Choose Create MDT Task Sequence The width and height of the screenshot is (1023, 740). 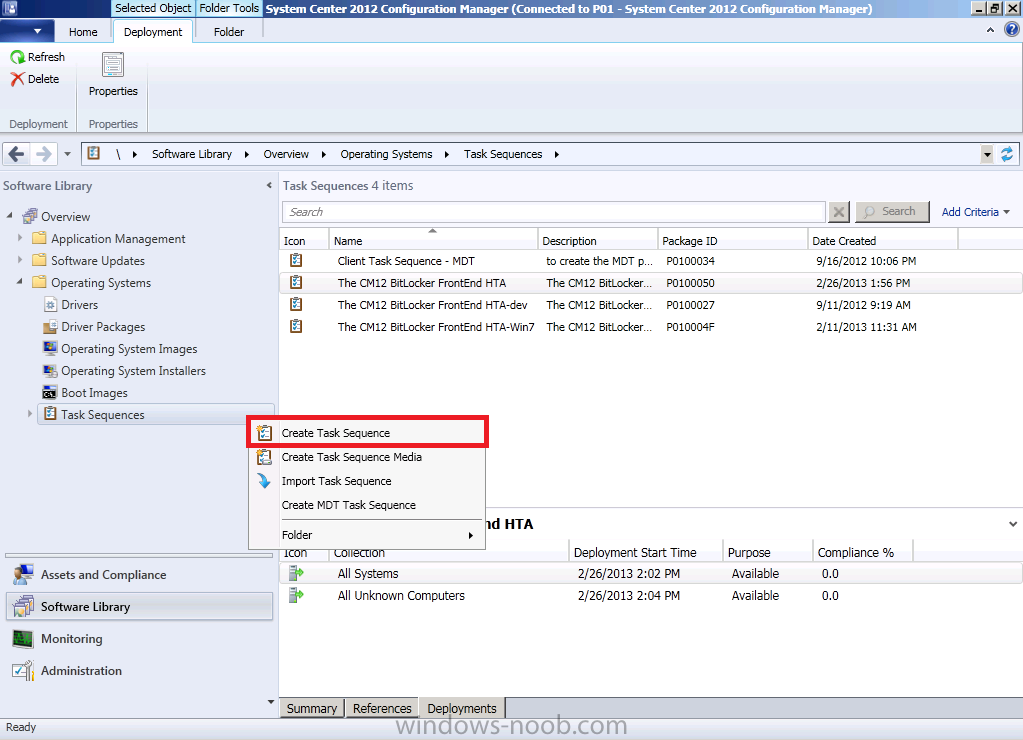point(367,505)
